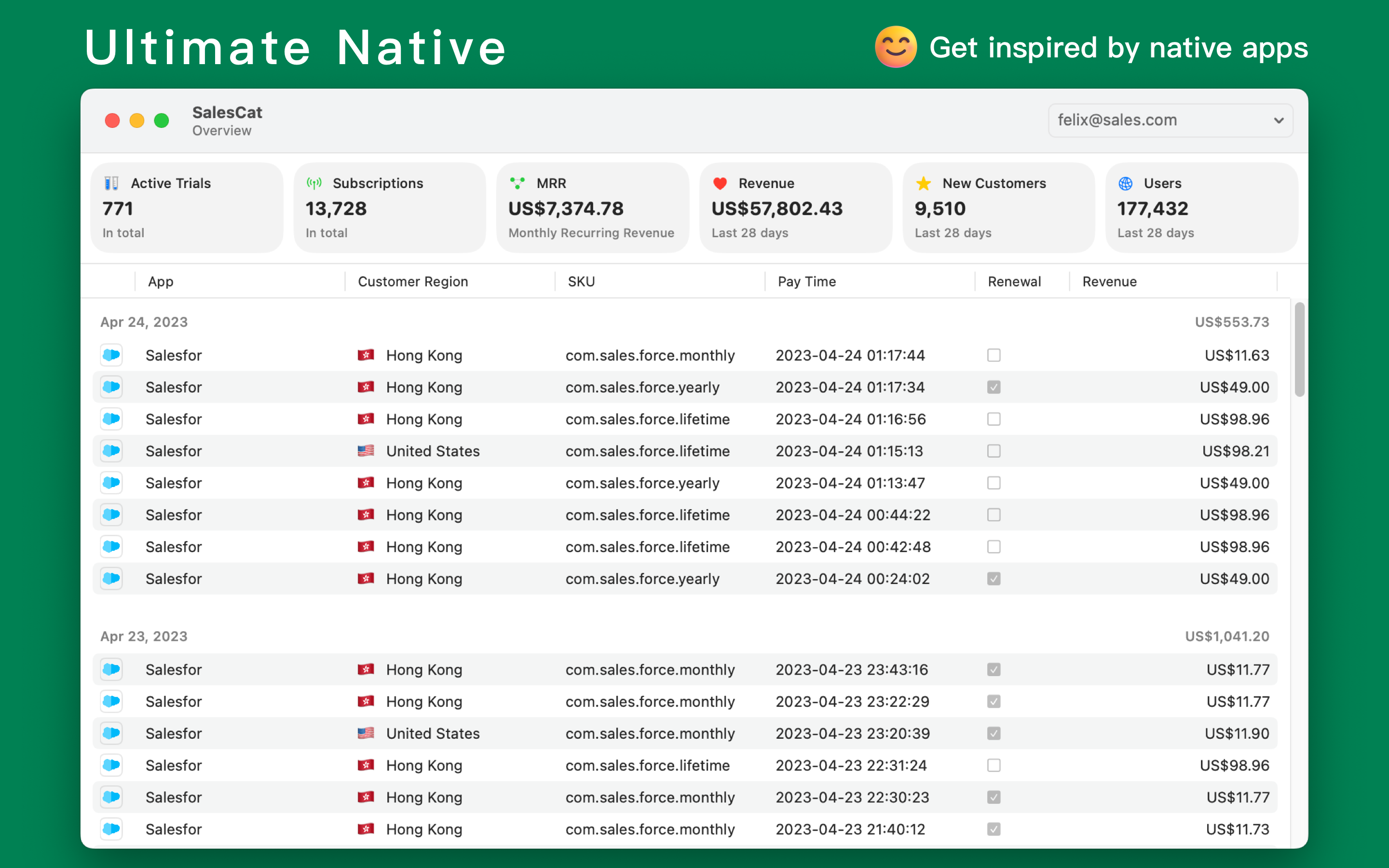Click Salesforce app icon in 01:17:44 row
This screenshot has width=1389, height=868.
coord(111,355)
